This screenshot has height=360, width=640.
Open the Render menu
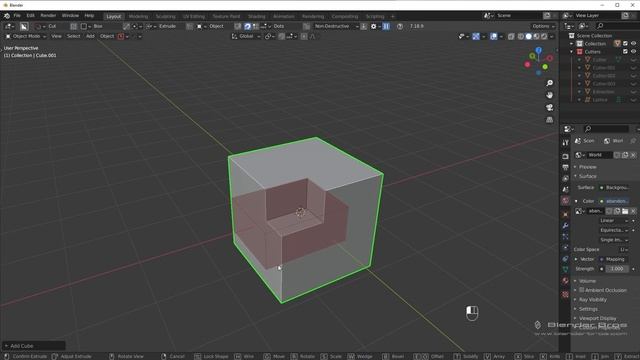coord(48,16)
